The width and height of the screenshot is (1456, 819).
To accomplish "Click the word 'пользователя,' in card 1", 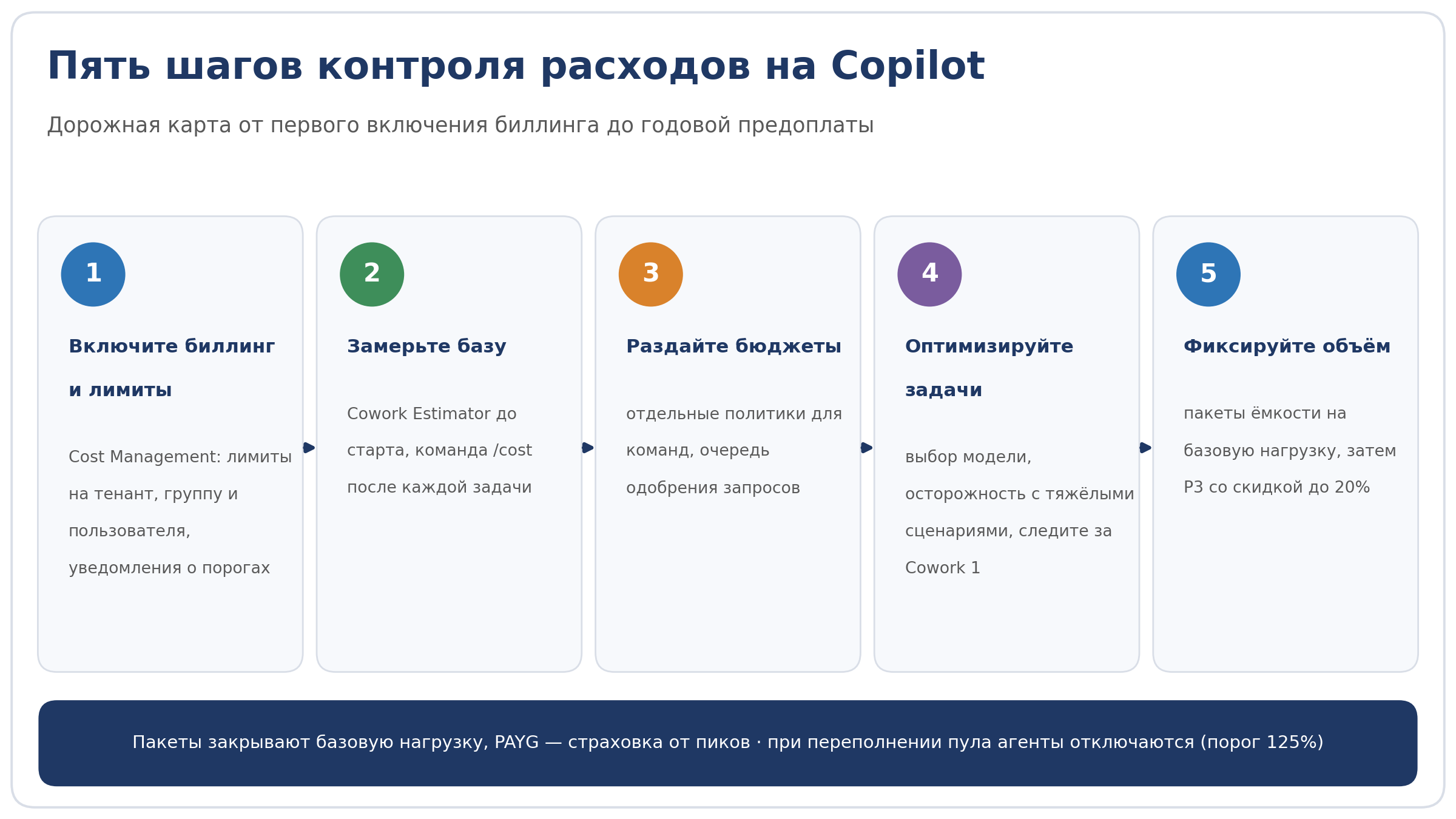I will (x=129, y=531).
